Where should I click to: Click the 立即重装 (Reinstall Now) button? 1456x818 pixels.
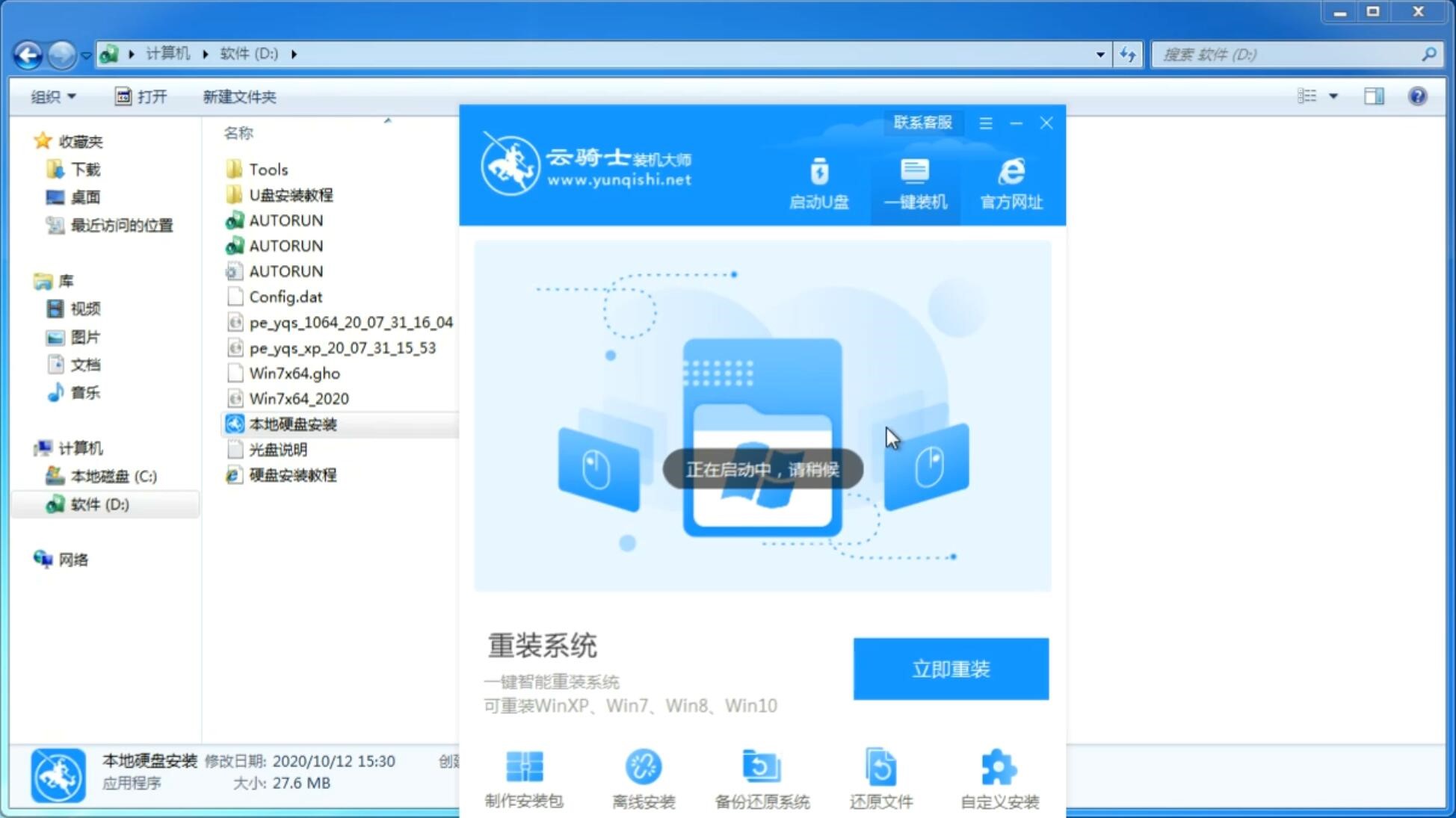click(x=951, y=668)
